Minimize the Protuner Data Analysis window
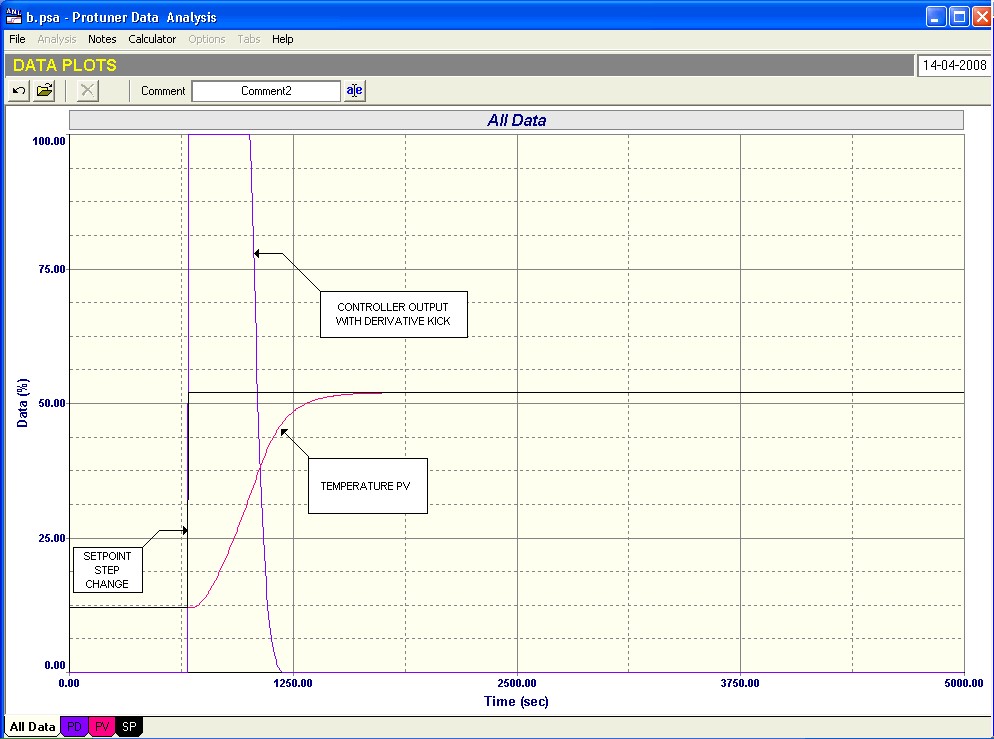The width and height of the screenshot is (994, 739). [936, 17]
